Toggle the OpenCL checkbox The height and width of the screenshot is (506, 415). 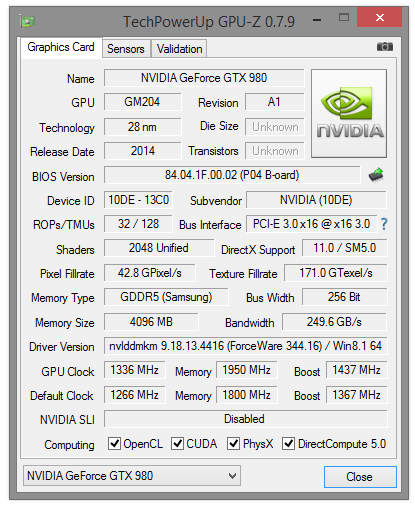[114, 444]
